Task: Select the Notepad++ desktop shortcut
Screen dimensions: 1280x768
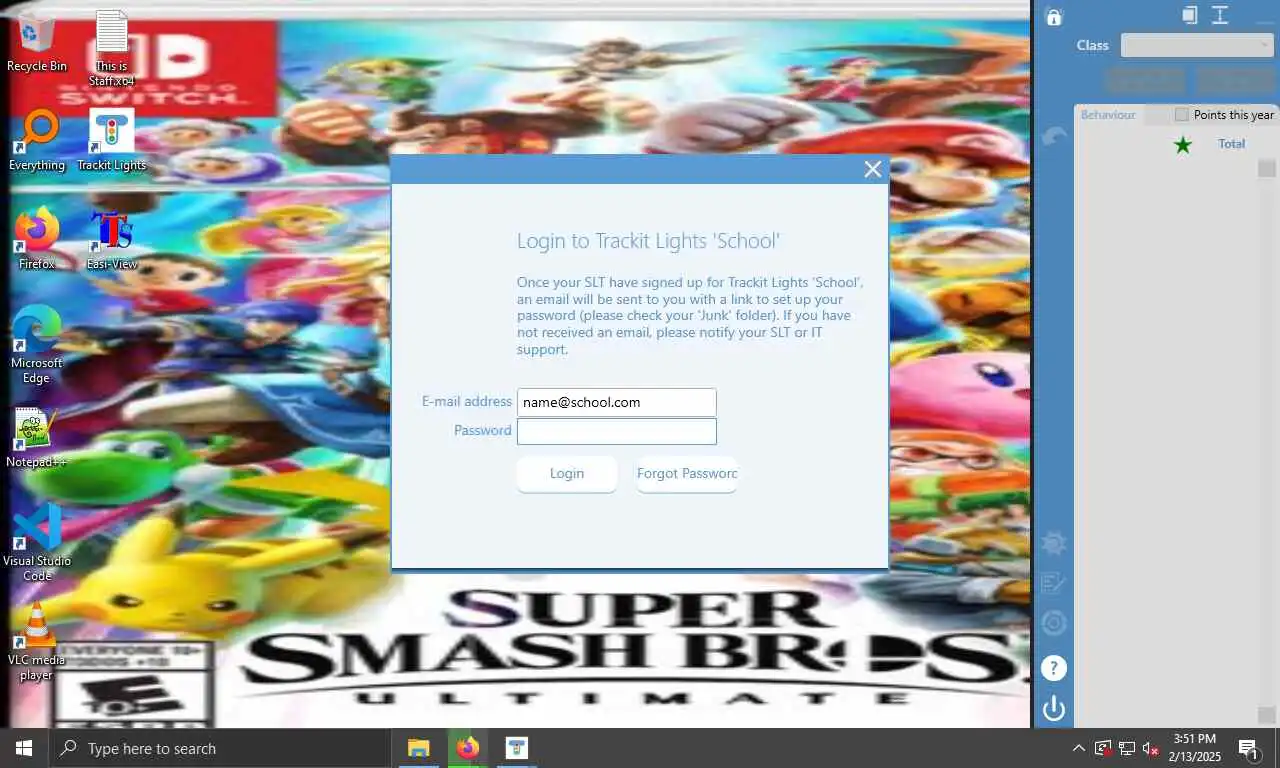Action: [x=37, y=438]
